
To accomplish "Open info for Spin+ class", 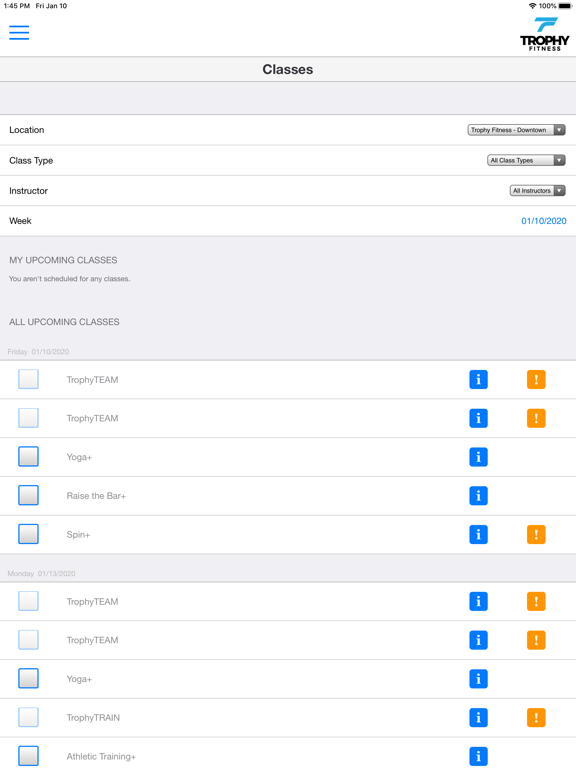I will (x=478, y=534).
